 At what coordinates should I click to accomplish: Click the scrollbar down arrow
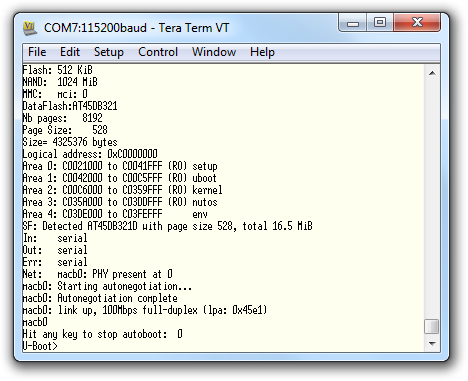tap(432, 343)
